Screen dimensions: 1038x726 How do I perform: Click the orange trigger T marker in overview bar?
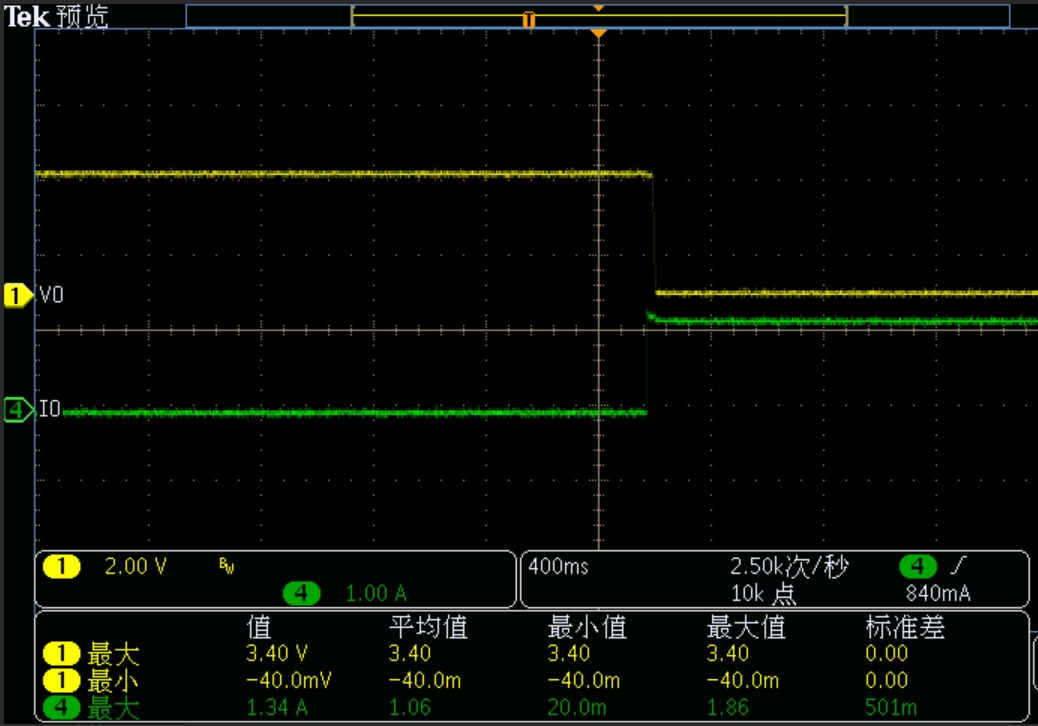tap(529, 19)
